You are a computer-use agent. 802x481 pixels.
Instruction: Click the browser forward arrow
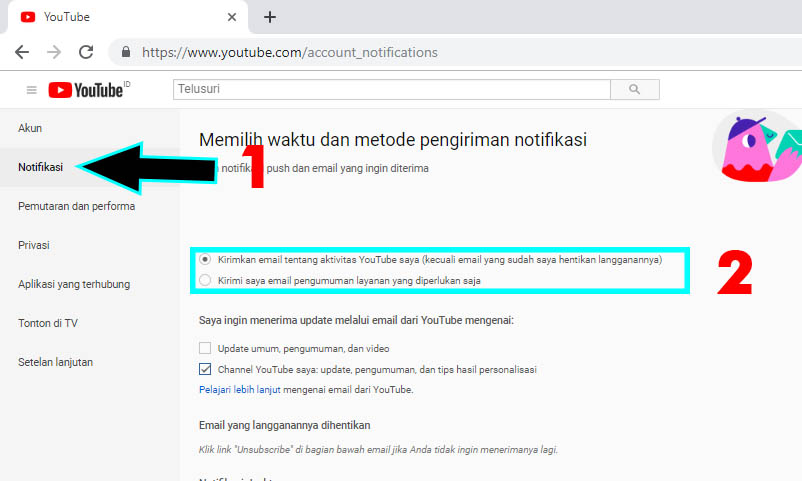[54, 52]
